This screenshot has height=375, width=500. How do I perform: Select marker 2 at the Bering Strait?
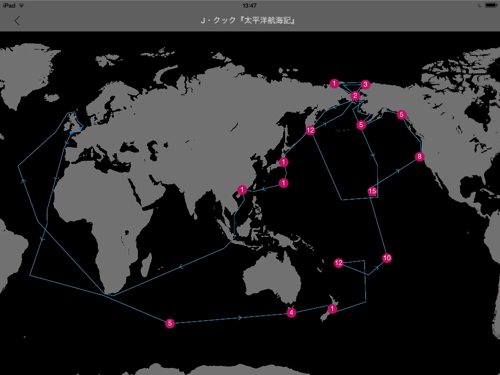(355, 96)
